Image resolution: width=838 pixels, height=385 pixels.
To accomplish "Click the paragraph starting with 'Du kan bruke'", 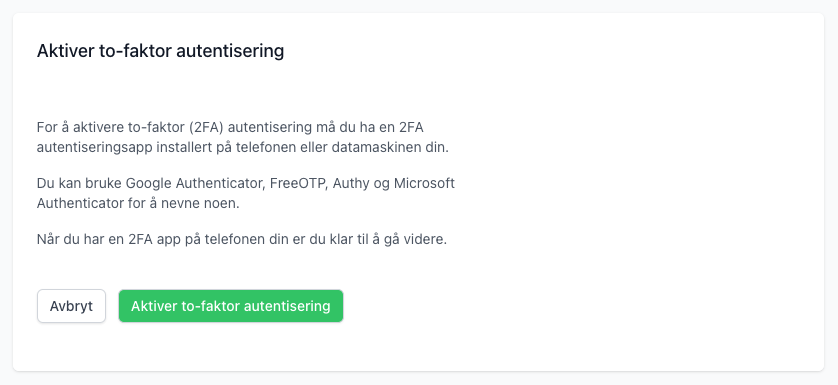I will point(246,193).
